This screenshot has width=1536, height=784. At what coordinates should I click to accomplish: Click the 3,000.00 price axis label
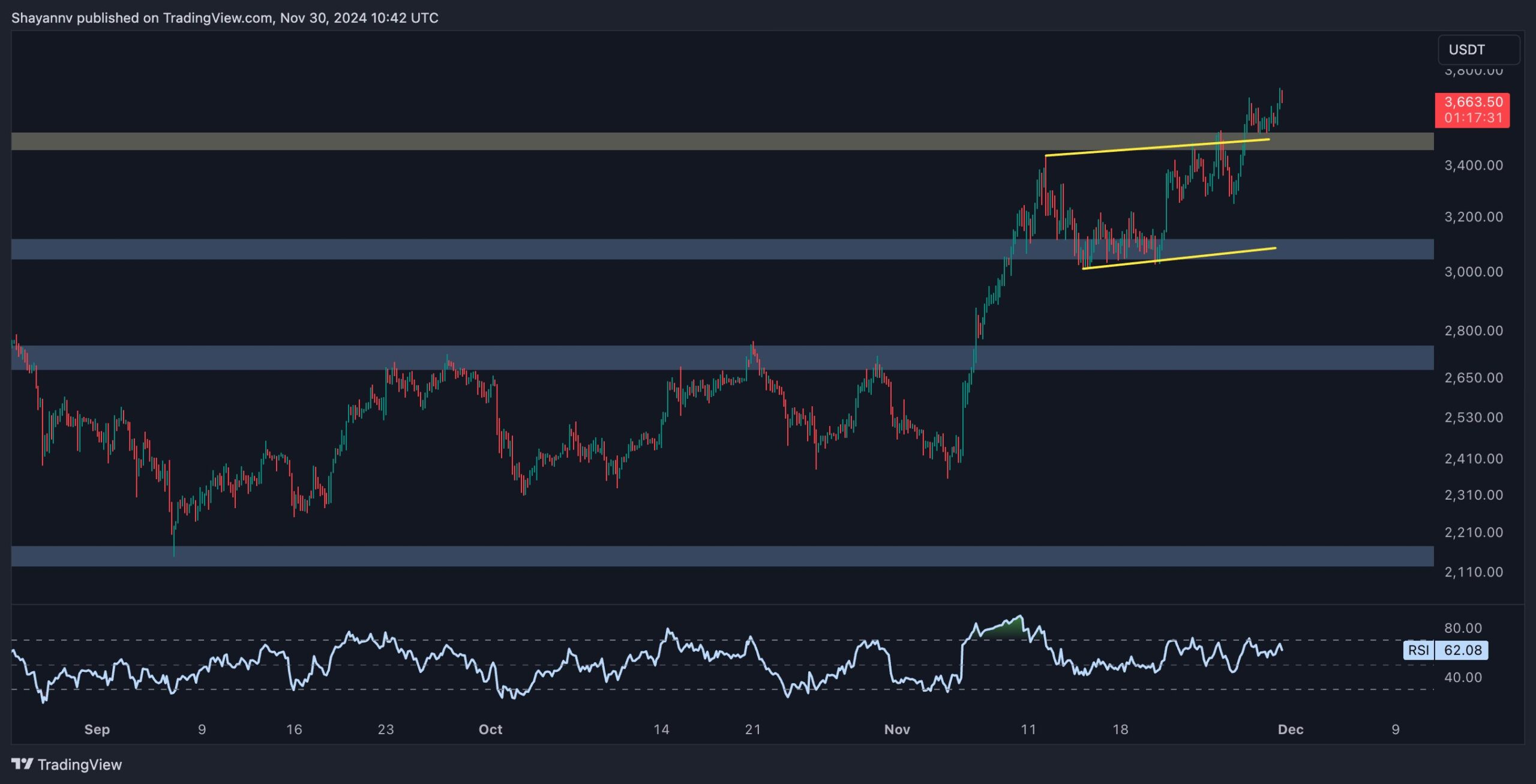pyautogui.click(x=1473, y=272)
